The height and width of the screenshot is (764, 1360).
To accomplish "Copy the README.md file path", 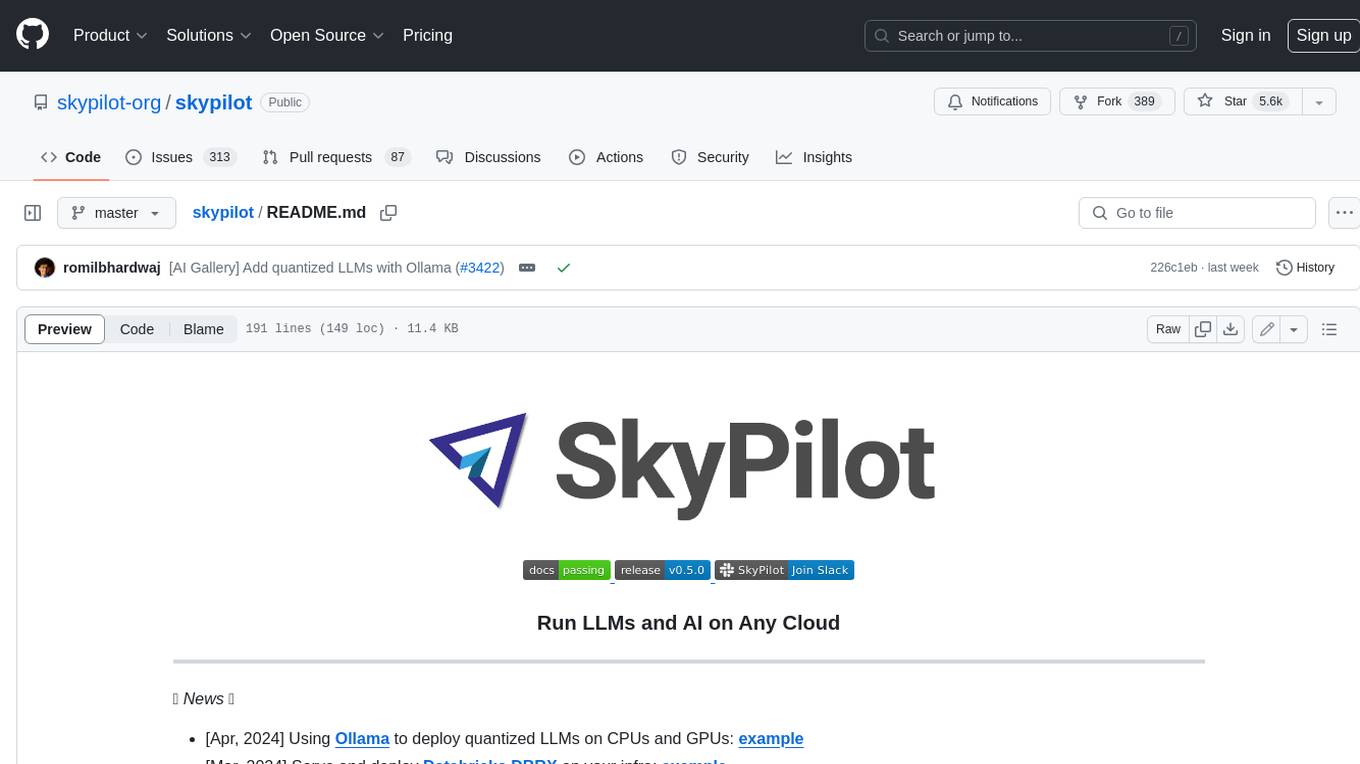I will (x=389, y=213).
